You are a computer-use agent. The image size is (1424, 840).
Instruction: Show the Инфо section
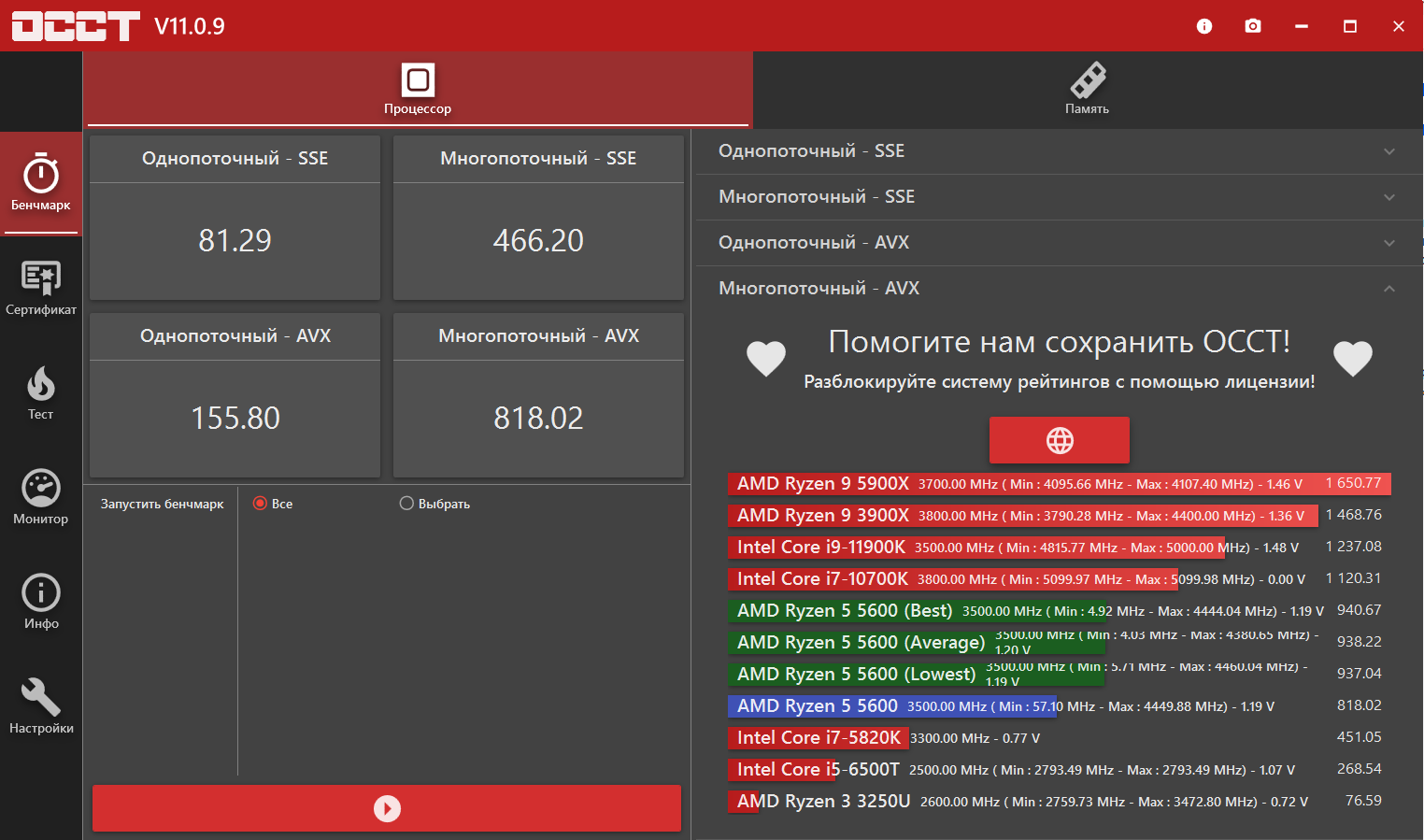click(41, 602)
